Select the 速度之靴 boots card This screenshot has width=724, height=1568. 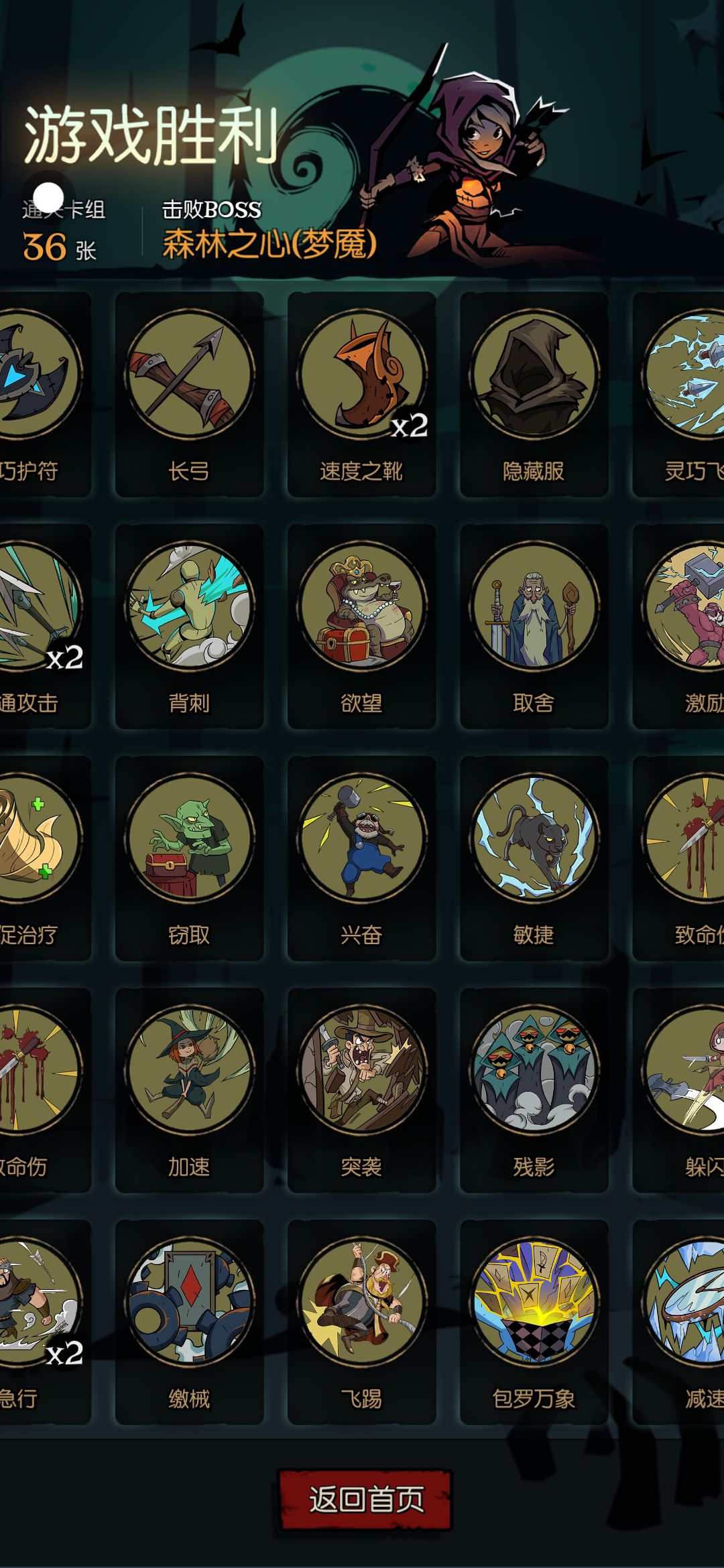pyautogui.click(x=362, y=394)
